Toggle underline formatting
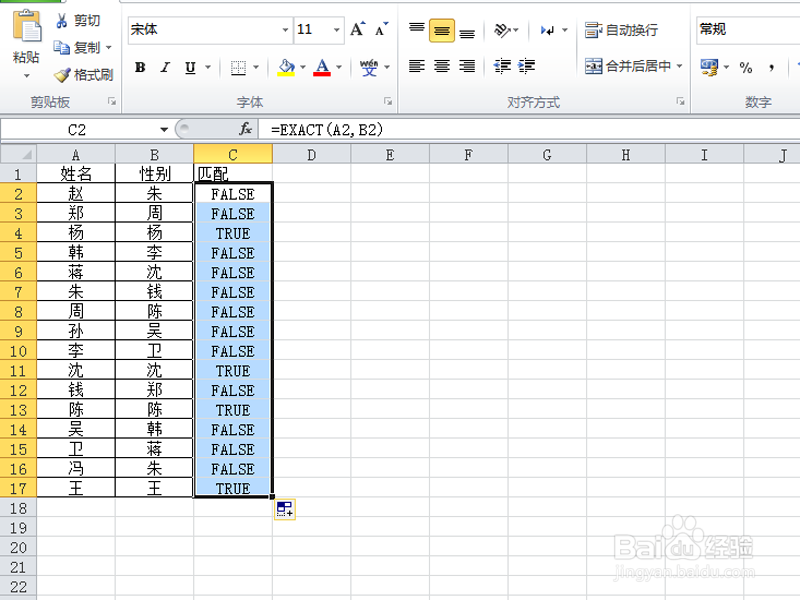The image size is (800, 600). click(x=190, y=67)
